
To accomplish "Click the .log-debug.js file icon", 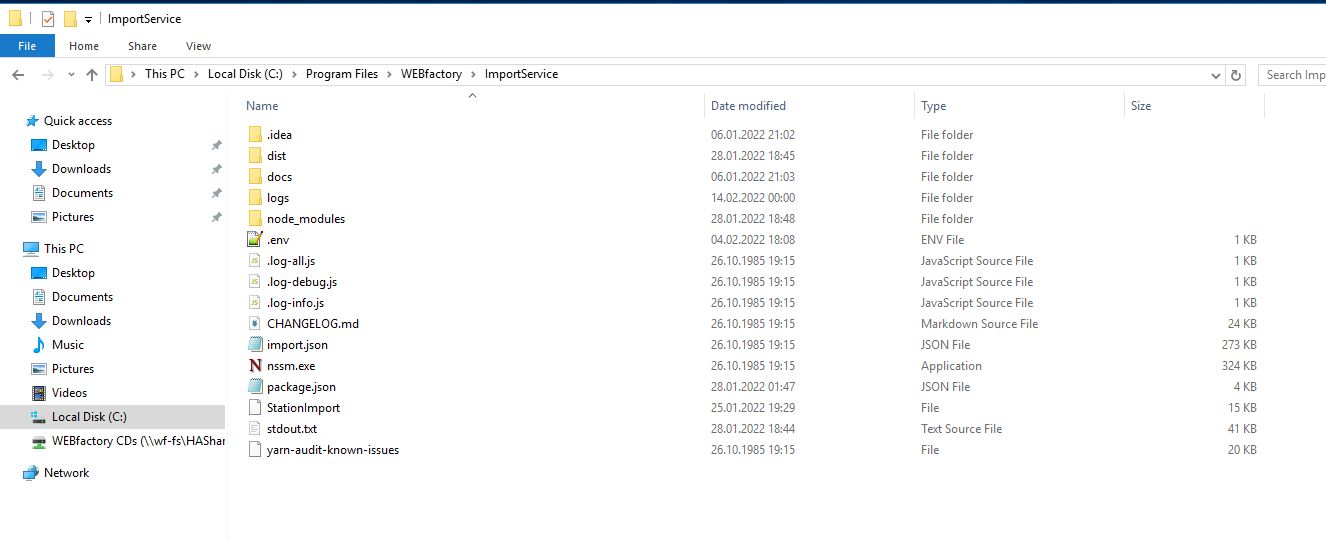I will 254,281.
